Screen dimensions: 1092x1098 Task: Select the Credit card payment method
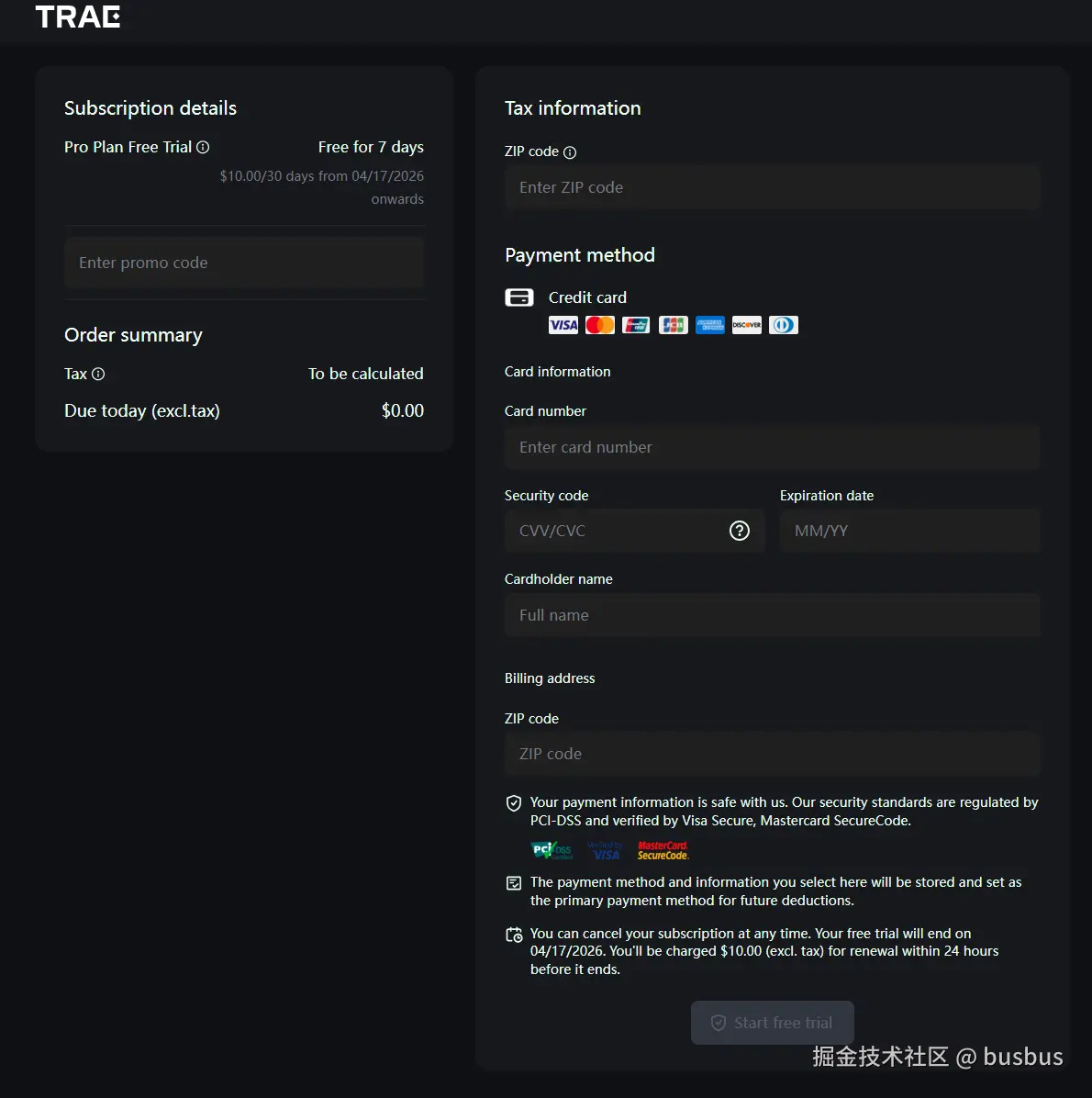[519, 297]
